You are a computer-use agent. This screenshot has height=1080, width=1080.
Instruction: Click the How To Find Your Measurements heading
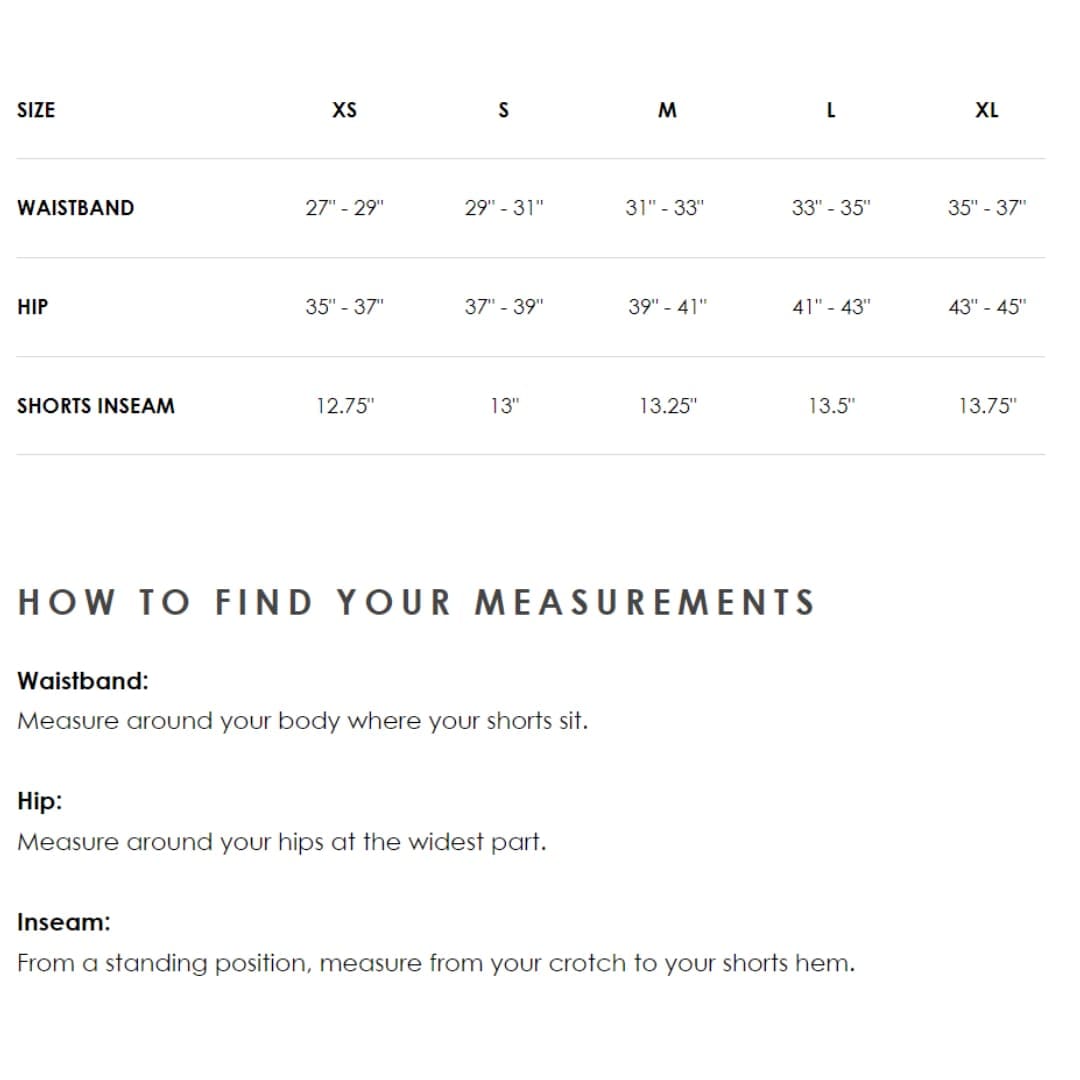(417, 603)
